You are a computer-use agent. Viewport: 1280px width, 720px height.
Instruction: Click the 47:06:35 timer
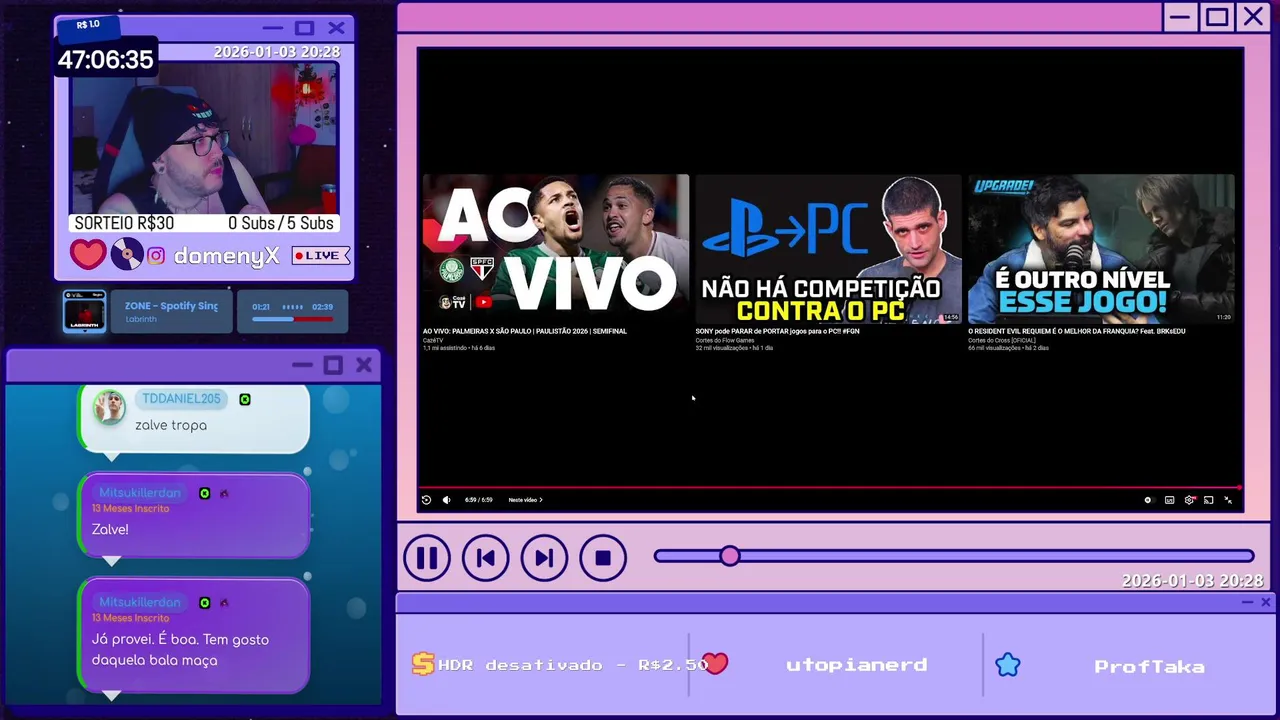coord(106,59)
